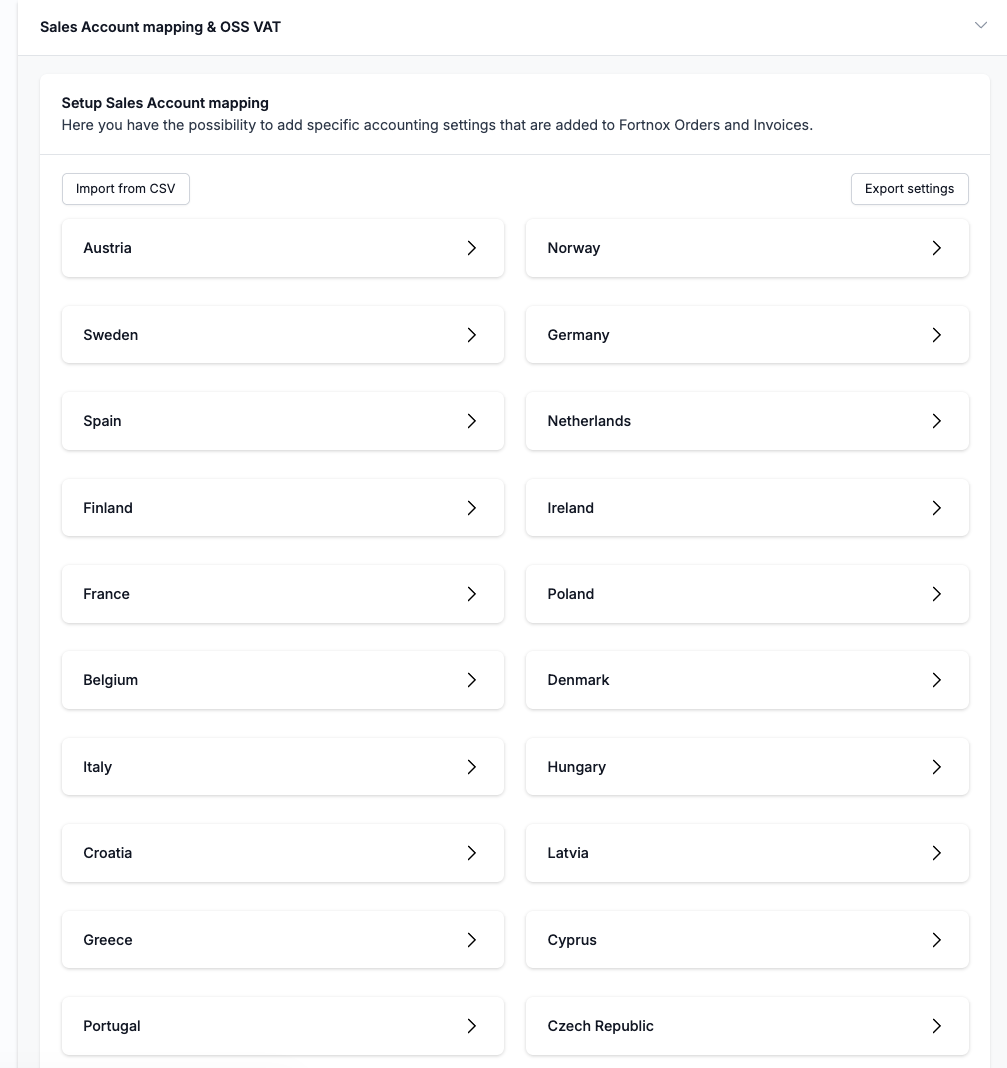Open the Ireland chevron arrow
The image size is (1007, 1068).
tap(936, 508)
